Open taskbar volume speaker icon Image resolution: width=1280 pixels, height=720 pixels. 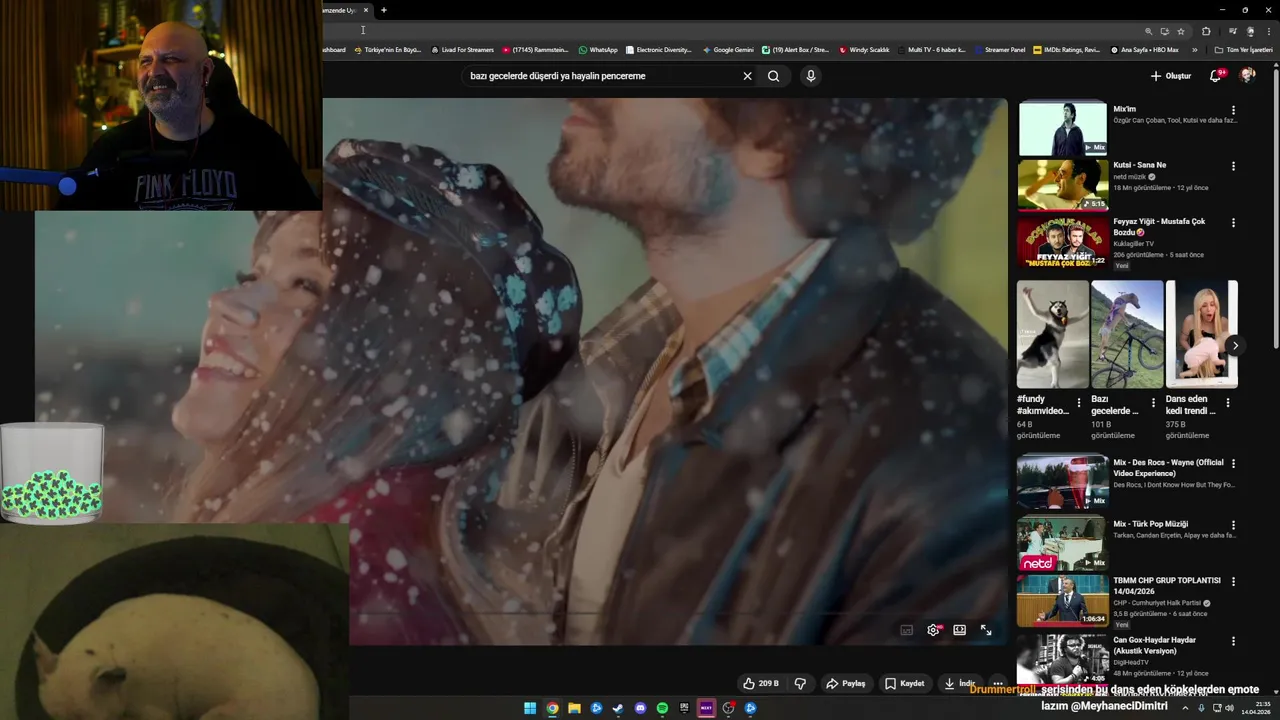1229,709
